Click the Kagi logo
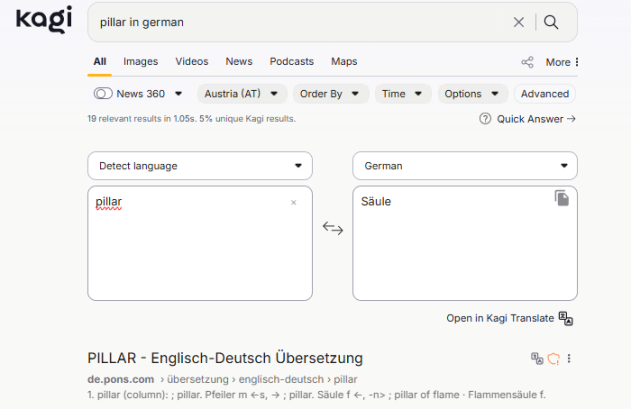631x409 pixels. [43, 20]
